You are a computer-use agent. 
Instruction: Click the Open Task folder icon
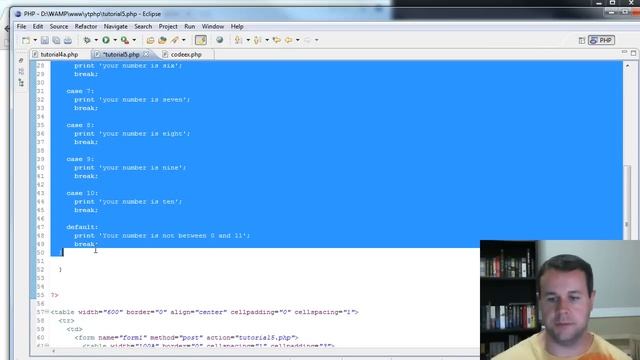pos(162,40)
